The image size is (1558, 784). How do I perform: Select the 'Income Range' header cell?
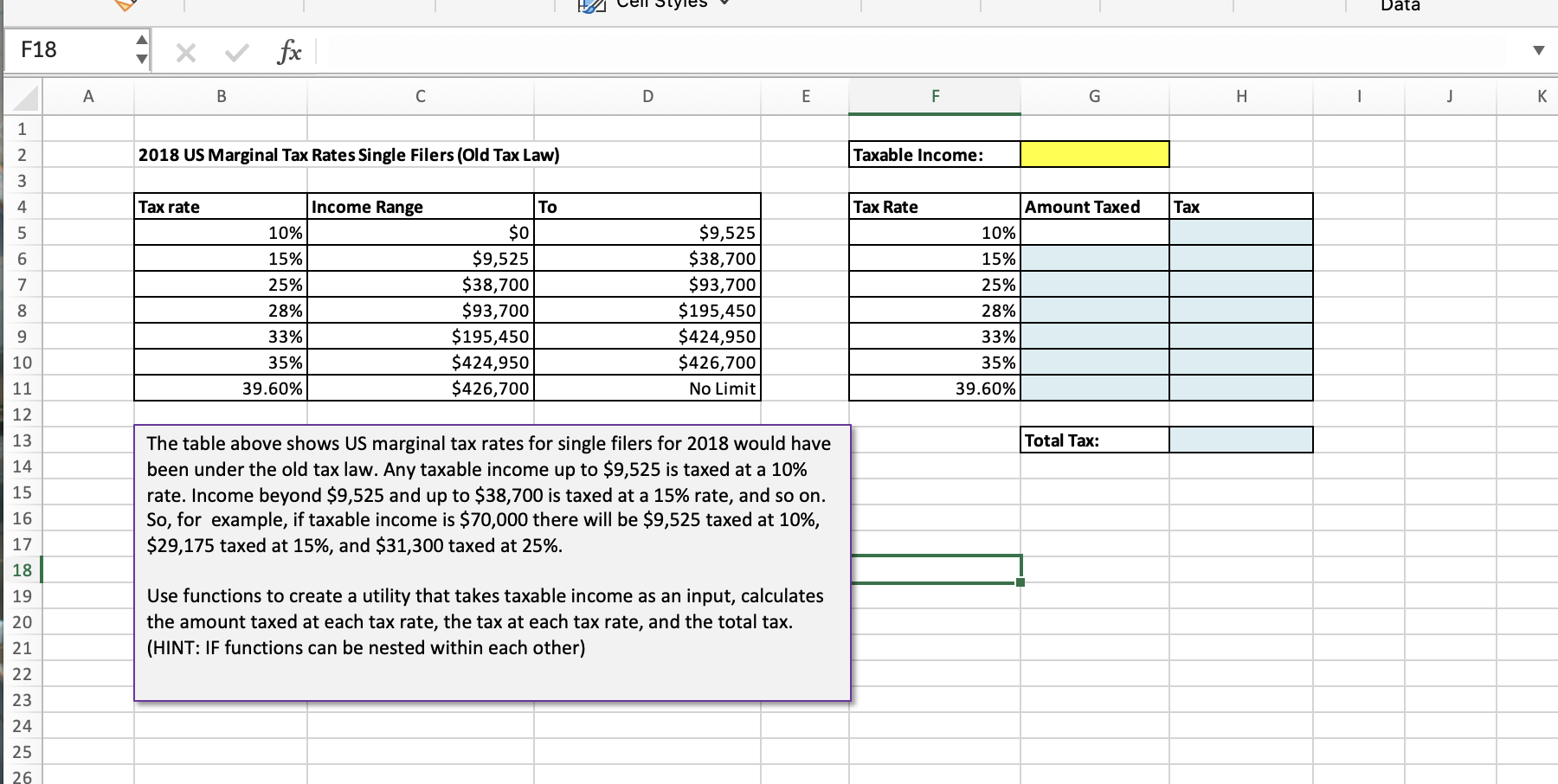pyautogui.click(x=421, y=207)
